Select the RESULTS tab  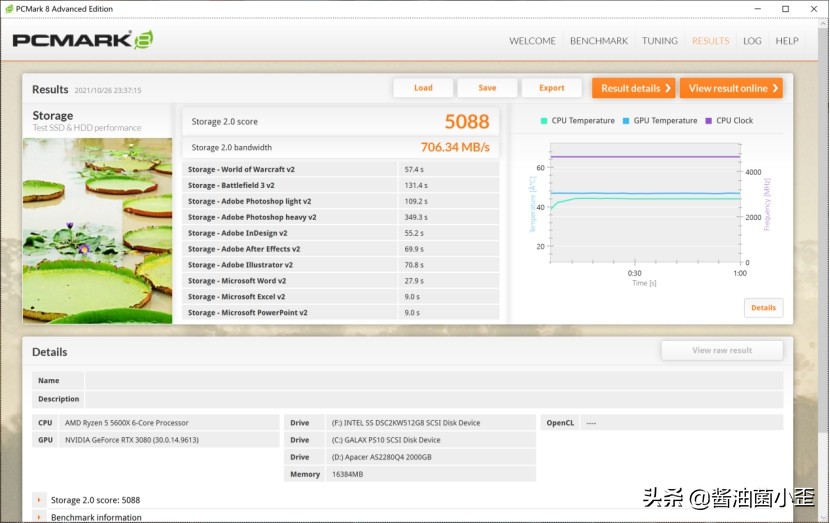(x=710, y=41)
